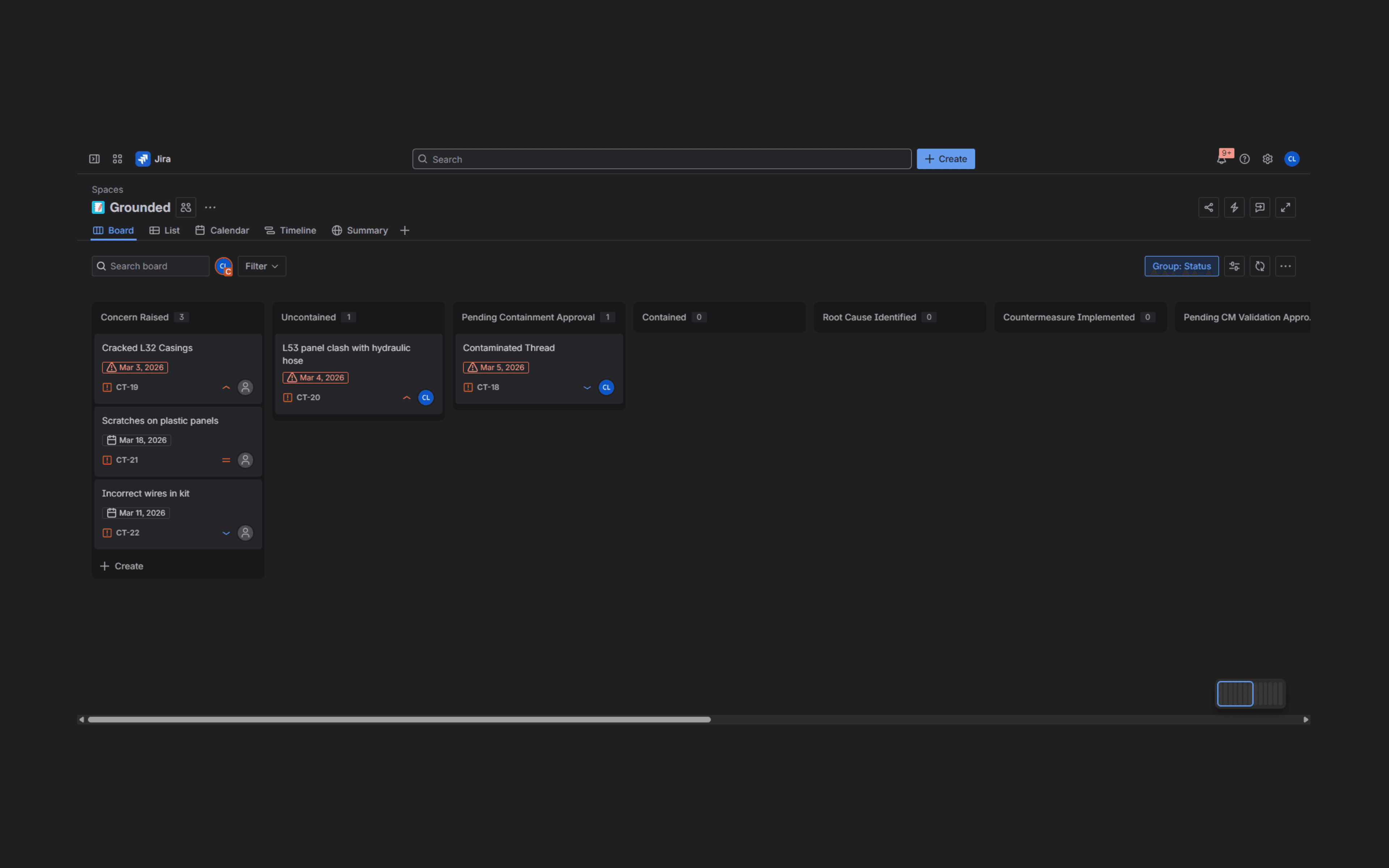Click the help question mark icon

tap(1244, 159)
